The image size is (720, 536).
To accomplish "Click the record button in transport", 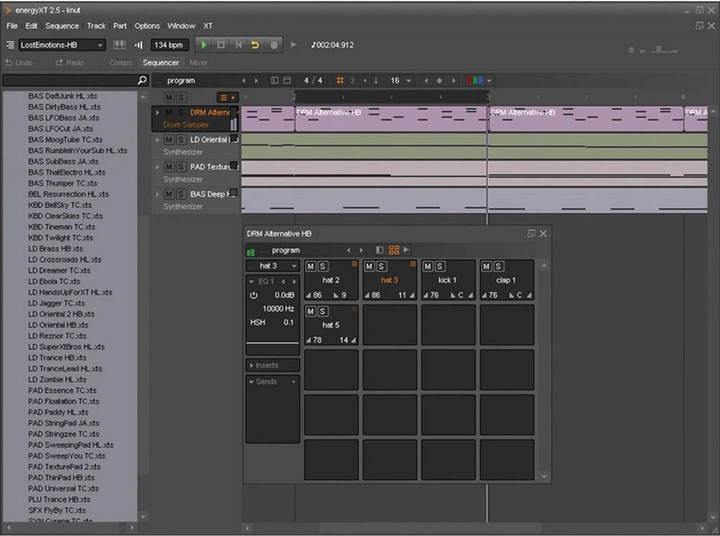I will 274,45.
